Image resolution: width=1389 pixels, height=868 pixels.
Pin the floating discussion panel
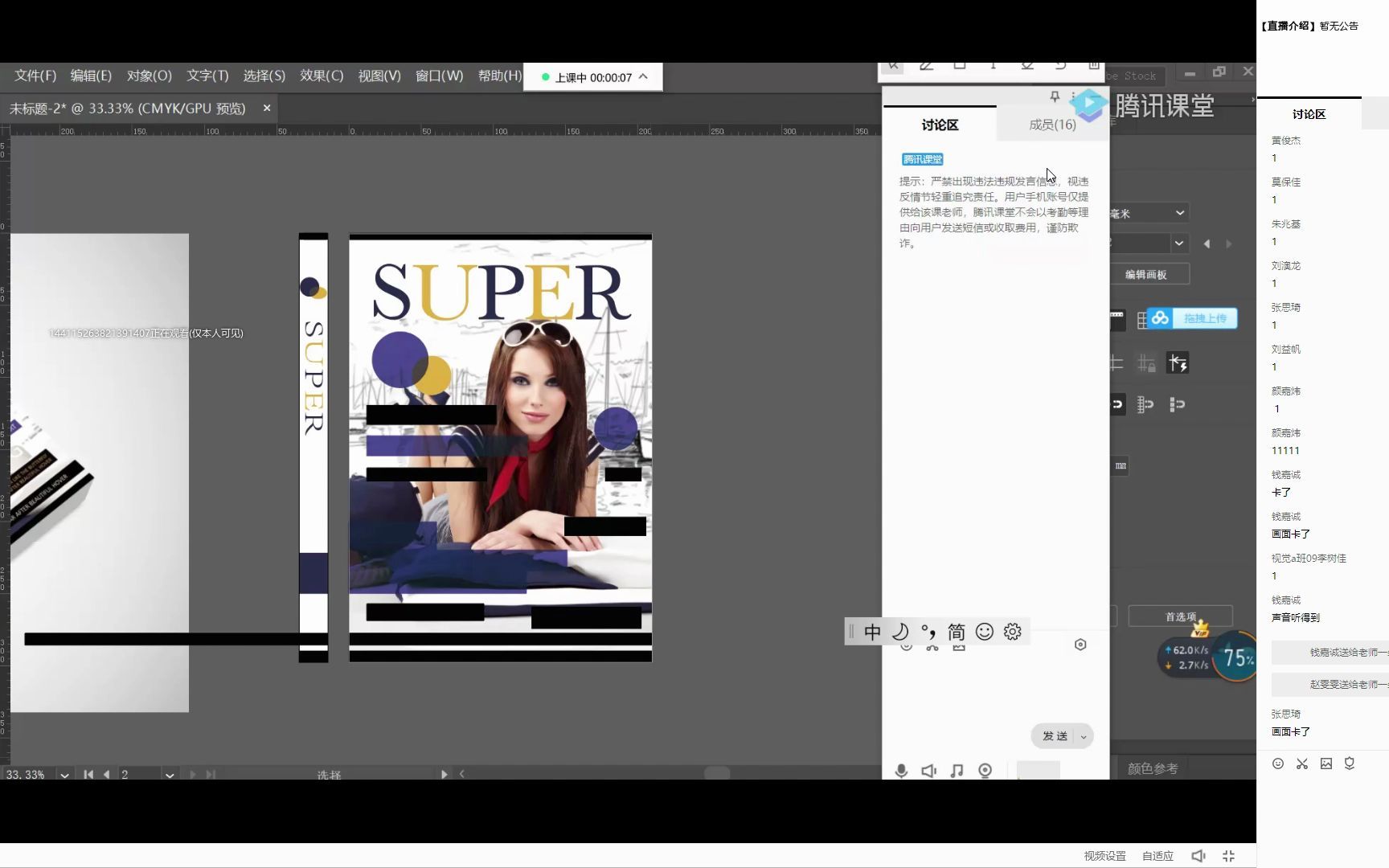point(1055,96)
